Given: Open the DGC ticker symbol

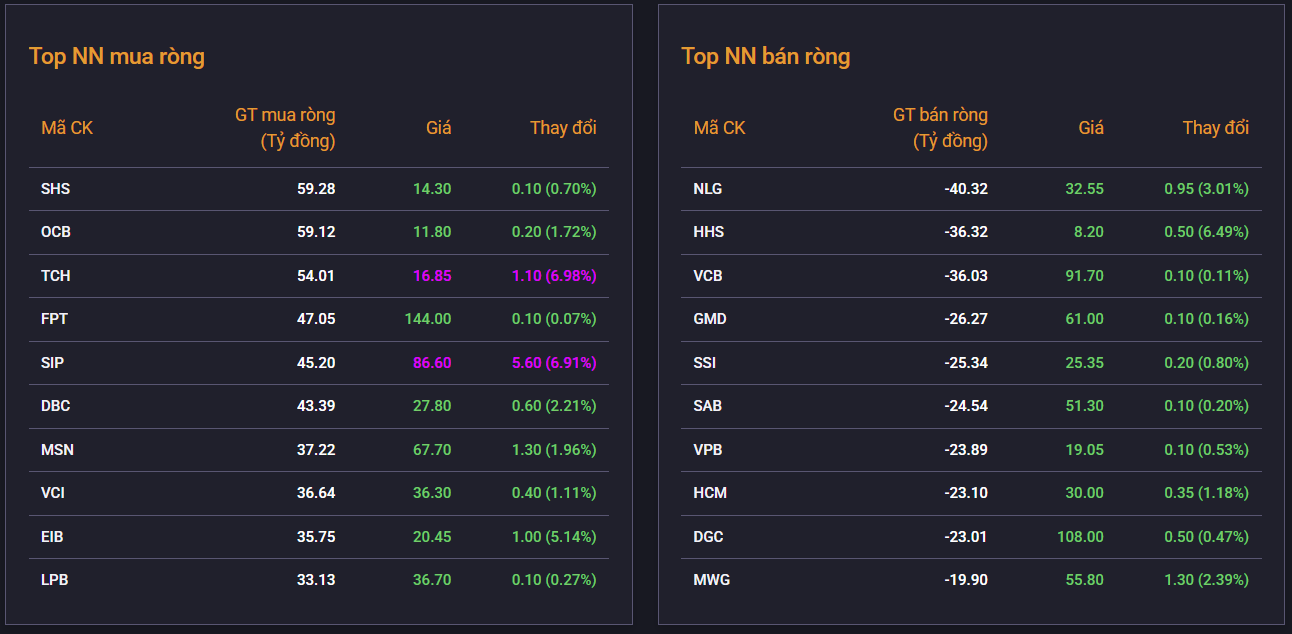Looking at the screenshot, I should (x=709, y=536).
